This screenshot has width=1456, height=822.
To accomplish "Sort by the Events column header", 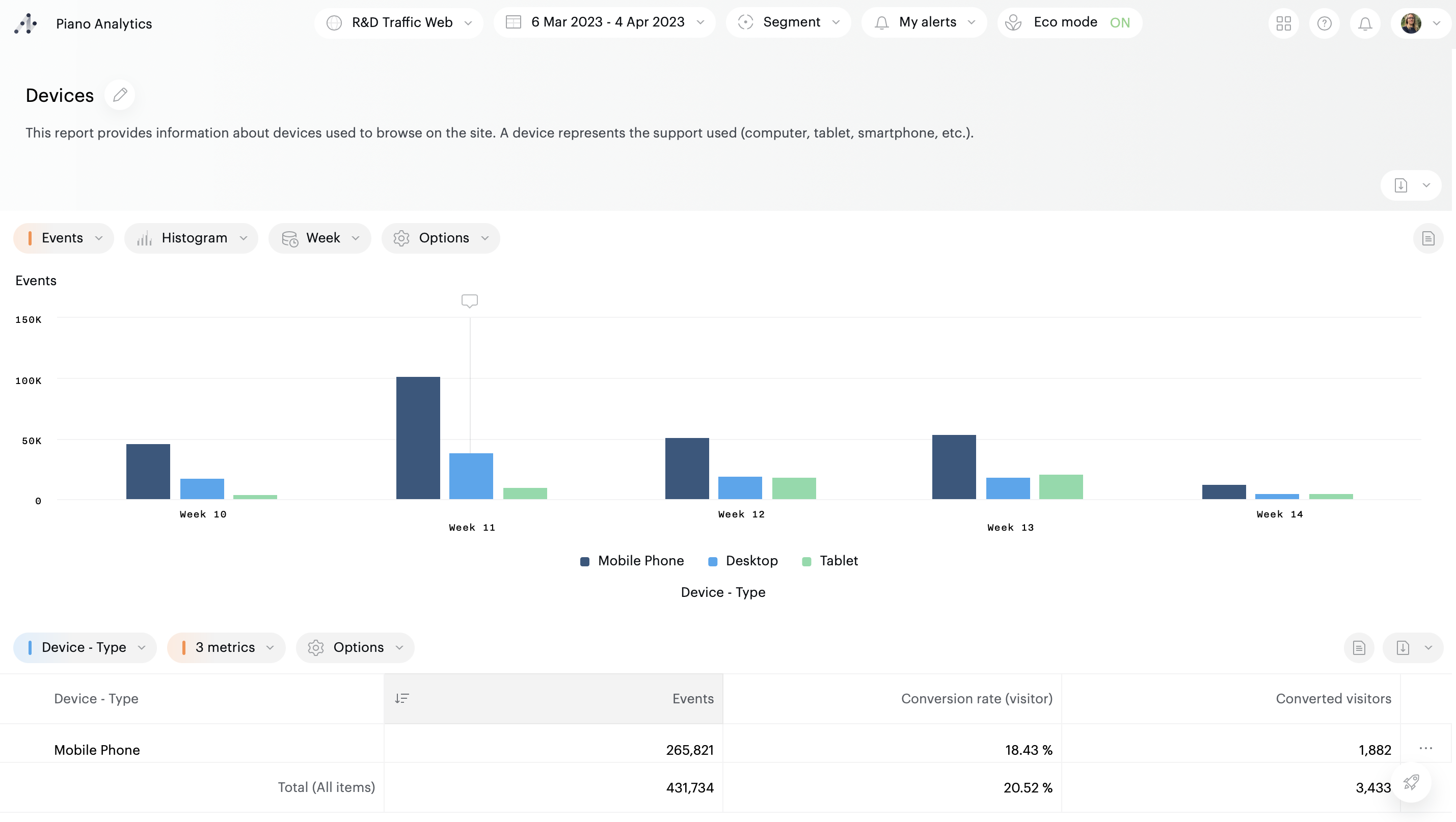I will [x=692, y=699].
